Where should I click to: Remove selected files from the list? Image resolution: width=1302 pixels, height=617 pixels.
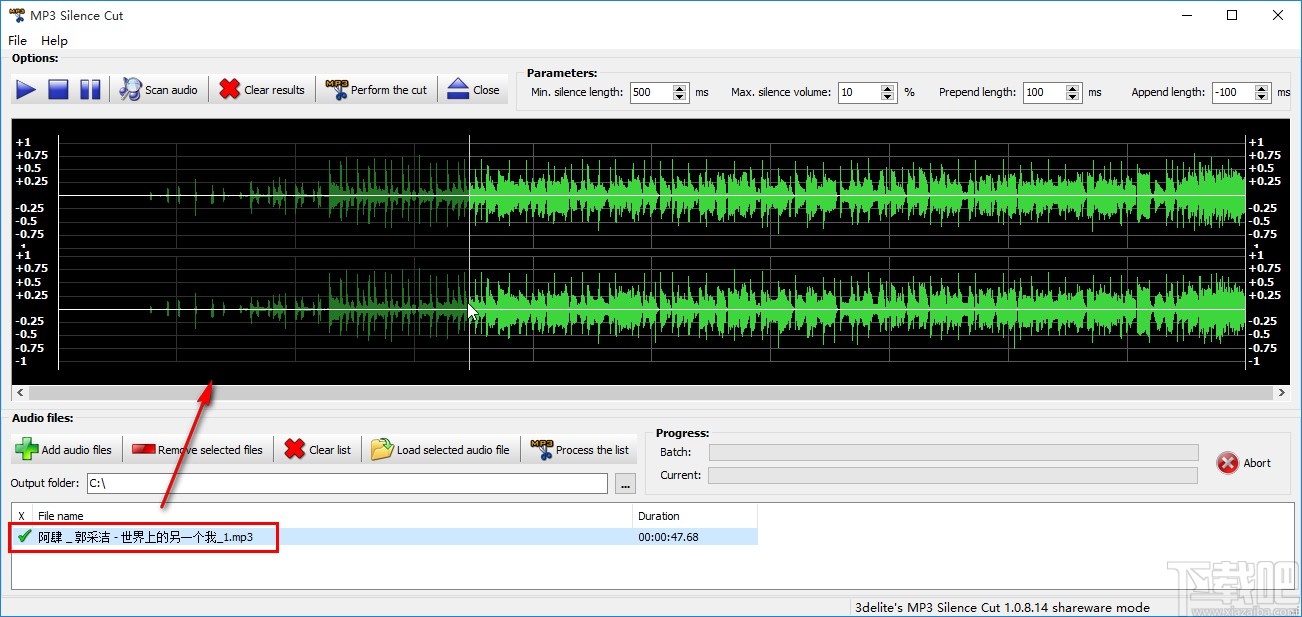click(x=197, y=450)
